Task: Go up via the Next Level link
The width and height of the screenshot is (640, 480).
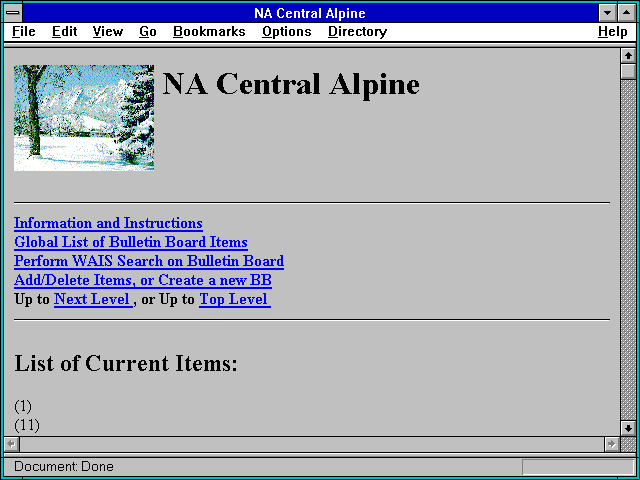Action: [93, 299]
